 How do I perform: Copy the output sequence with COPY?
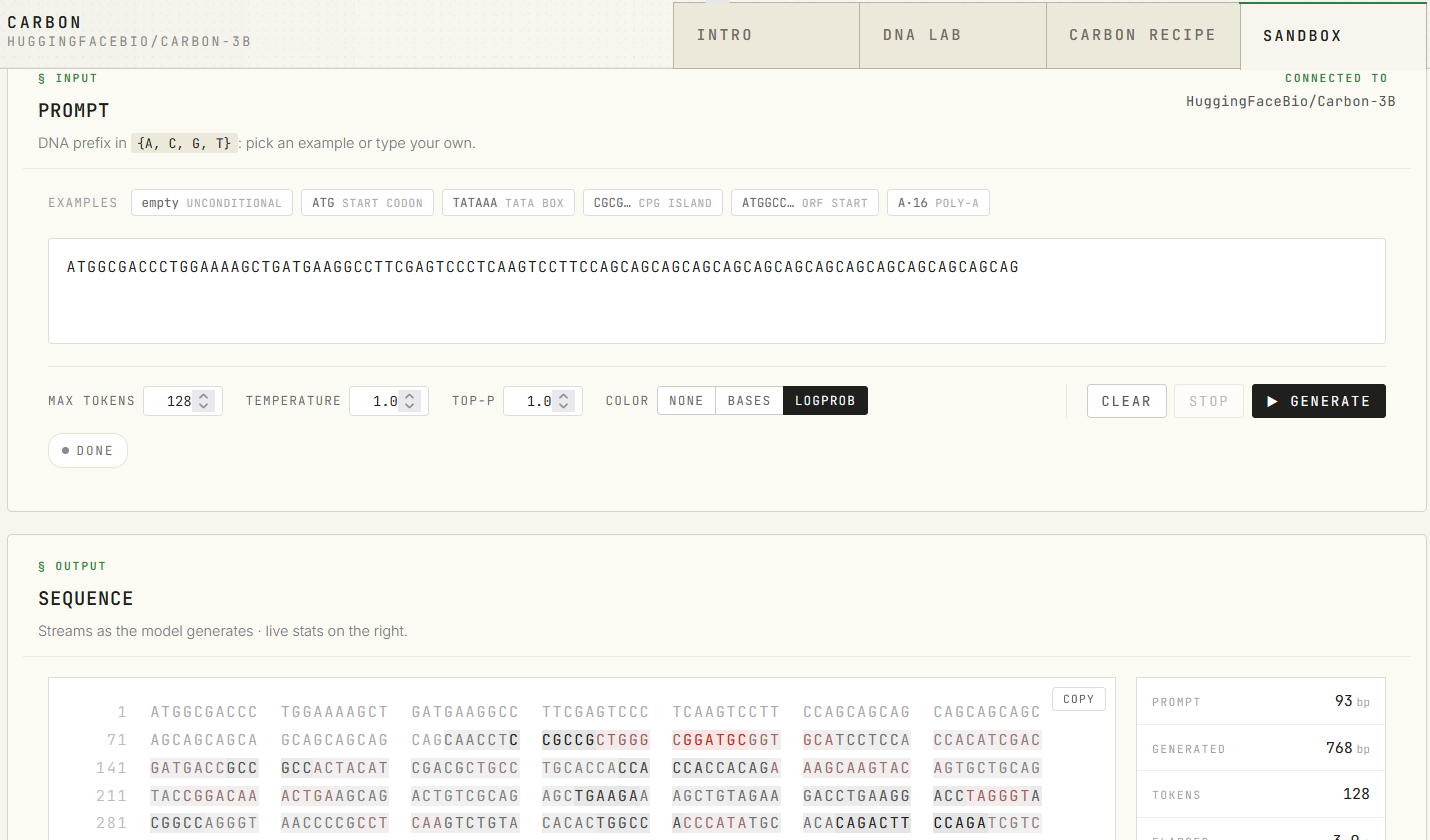click(x=1078, y=699)
